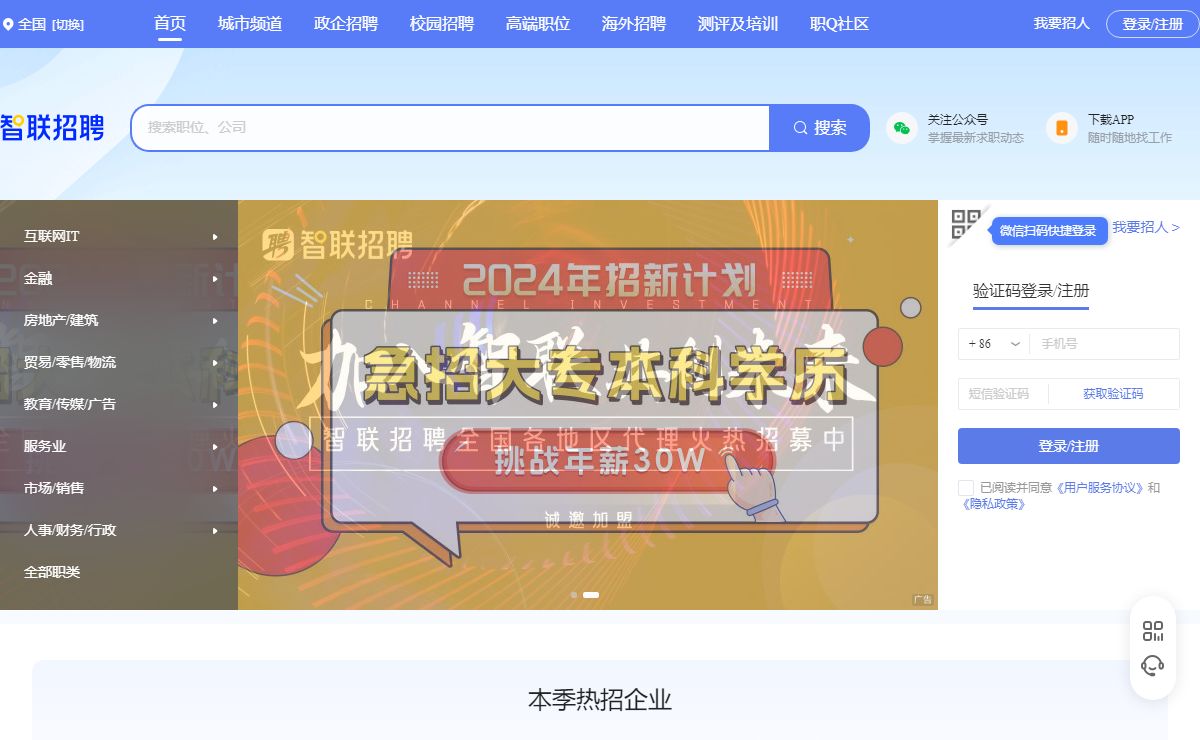Open the 职Q社区 nav item
The height and width of the screenshot is (740, 1200).
[839, 24]
